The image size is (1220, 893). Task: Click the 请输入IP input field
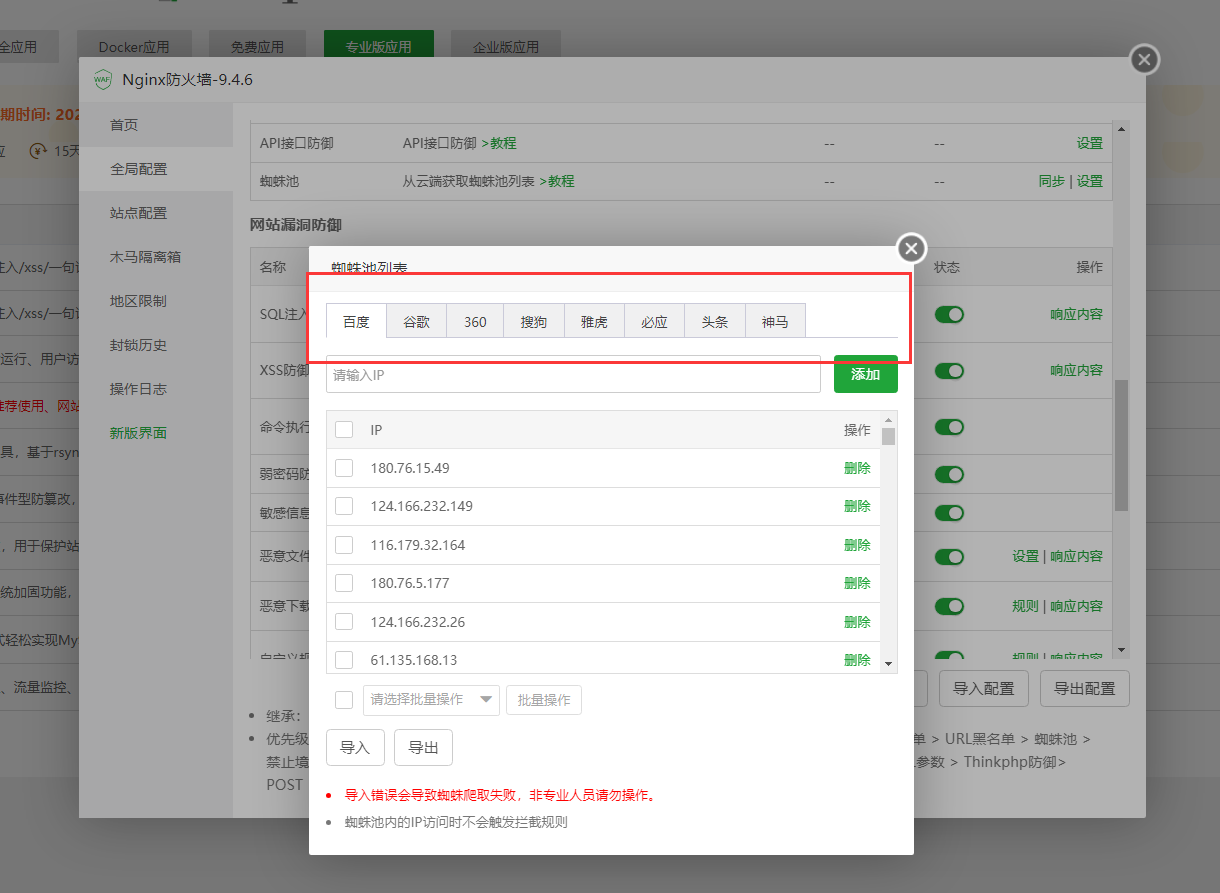pos(573,375)
